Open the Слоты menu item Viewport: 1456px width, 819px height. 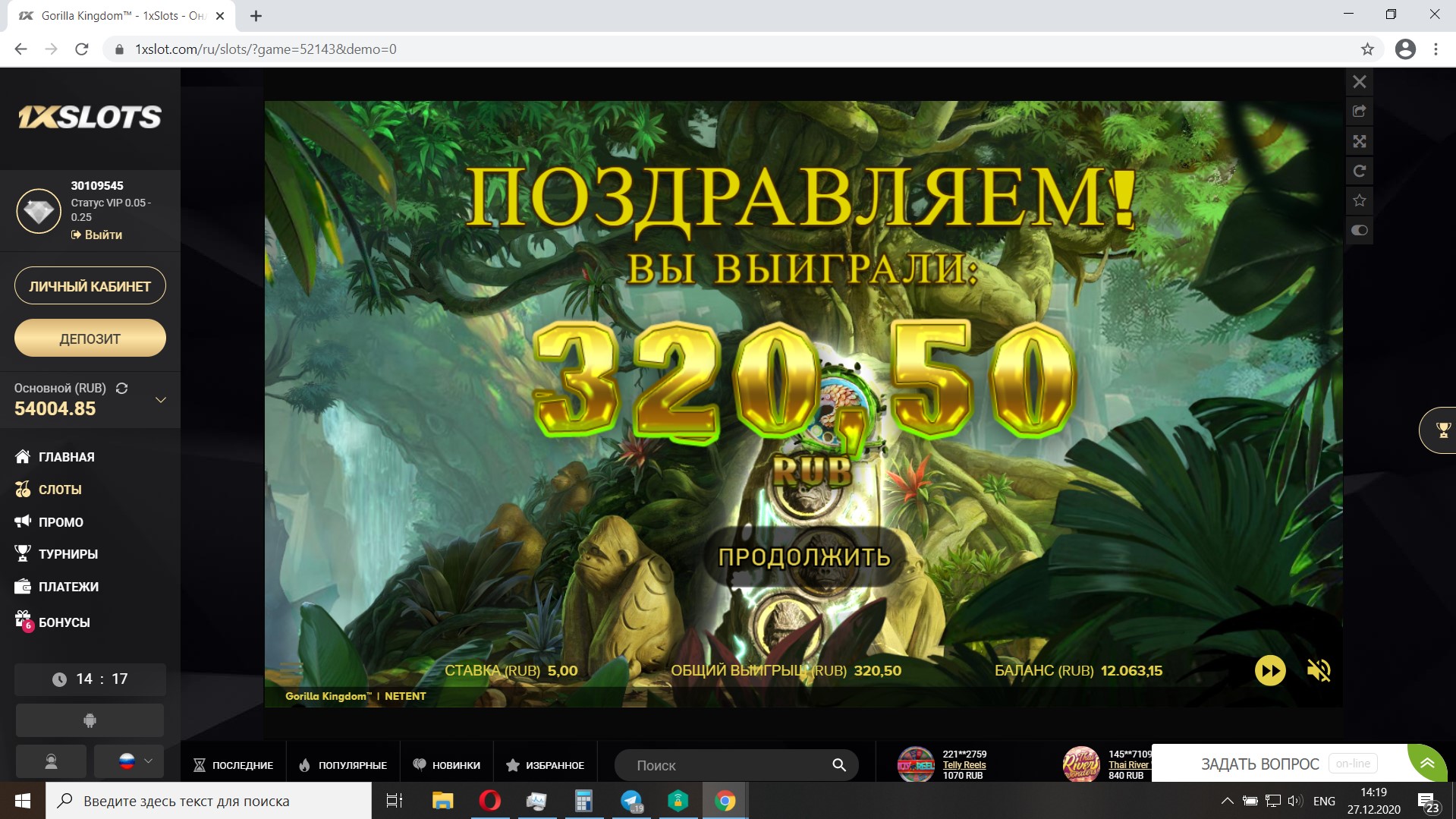[x=60, y=490]
